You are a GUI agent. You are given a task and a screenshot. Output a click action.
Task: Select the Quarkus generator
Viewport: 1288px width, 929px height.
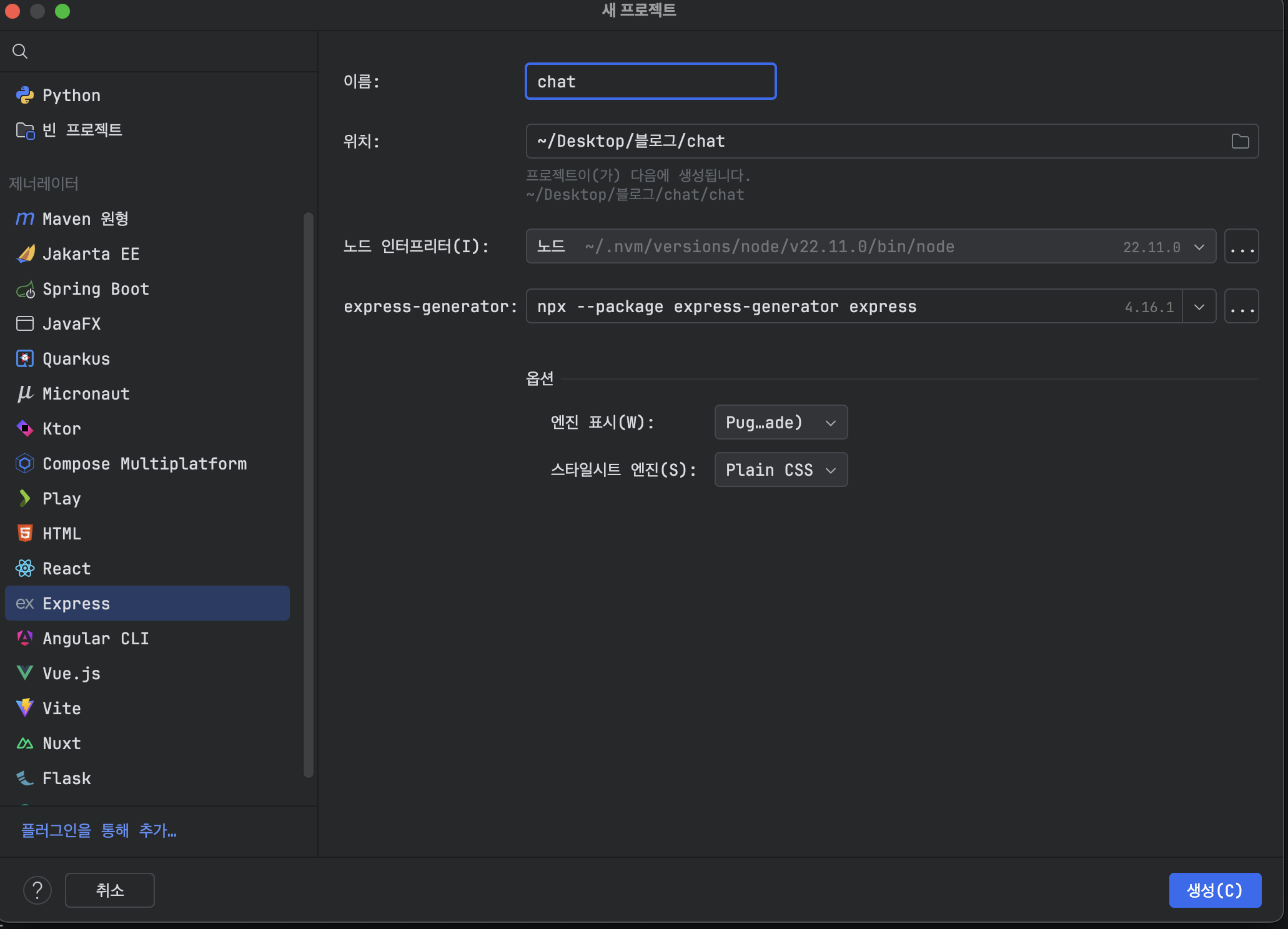point(76,358)
